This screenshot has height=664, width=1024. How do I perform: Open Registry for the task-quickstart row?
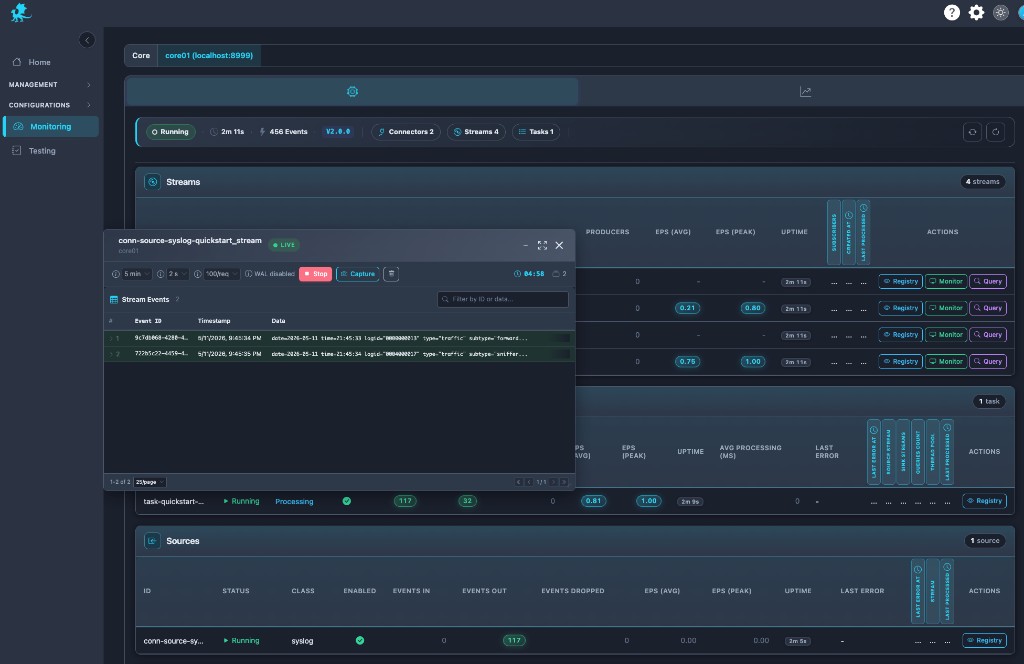click(984, 501)
